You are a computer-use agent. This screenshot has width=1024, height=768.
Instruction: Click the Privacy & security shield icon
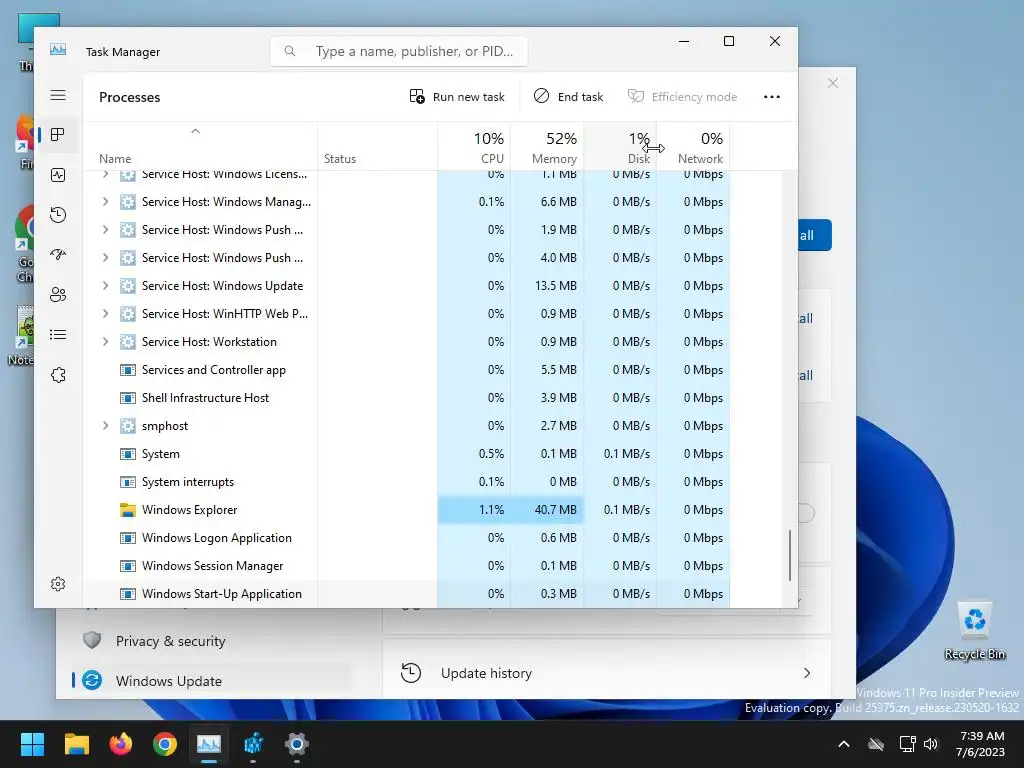[92, 641]
